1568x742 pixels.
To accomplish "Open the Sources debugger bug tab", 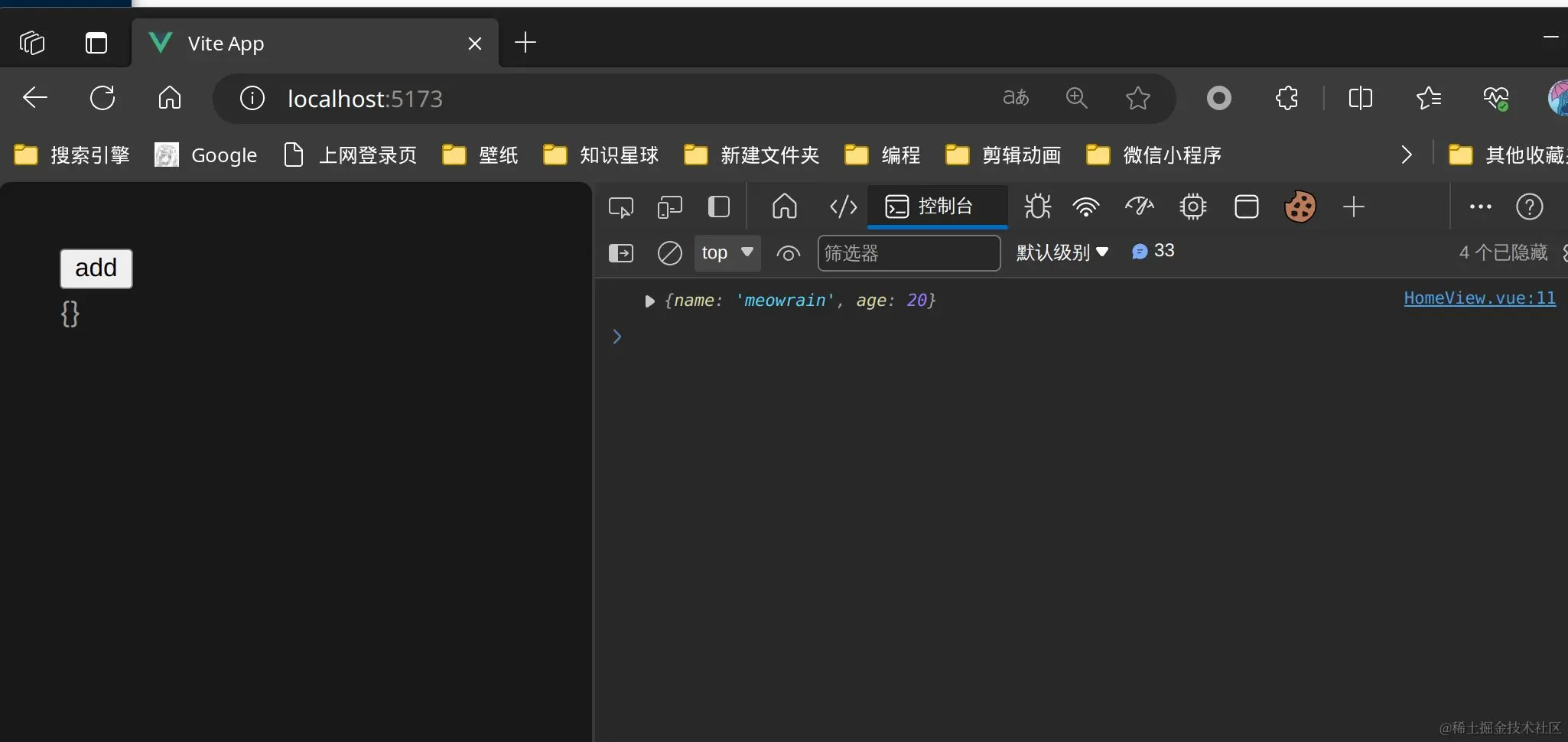I will tap(1038, 207).
